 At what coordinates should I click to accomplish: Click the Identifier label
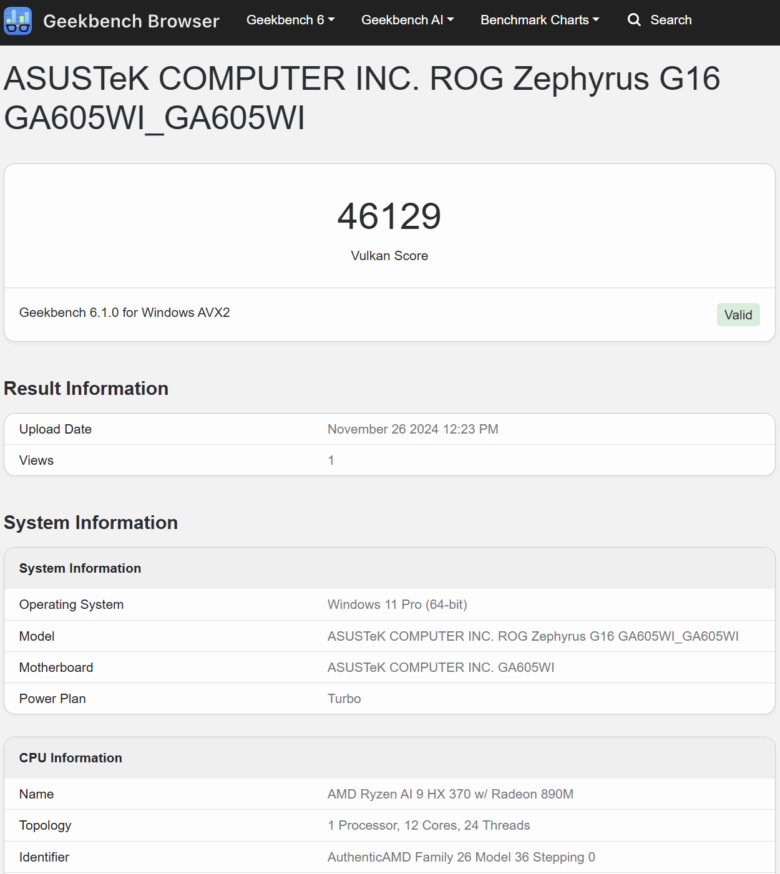44,857
